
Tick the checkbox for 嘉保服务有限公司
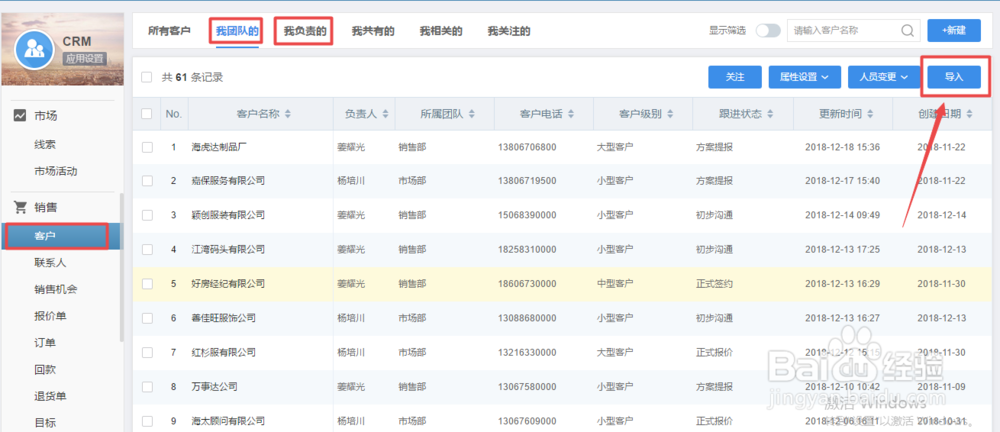(147, 181)
